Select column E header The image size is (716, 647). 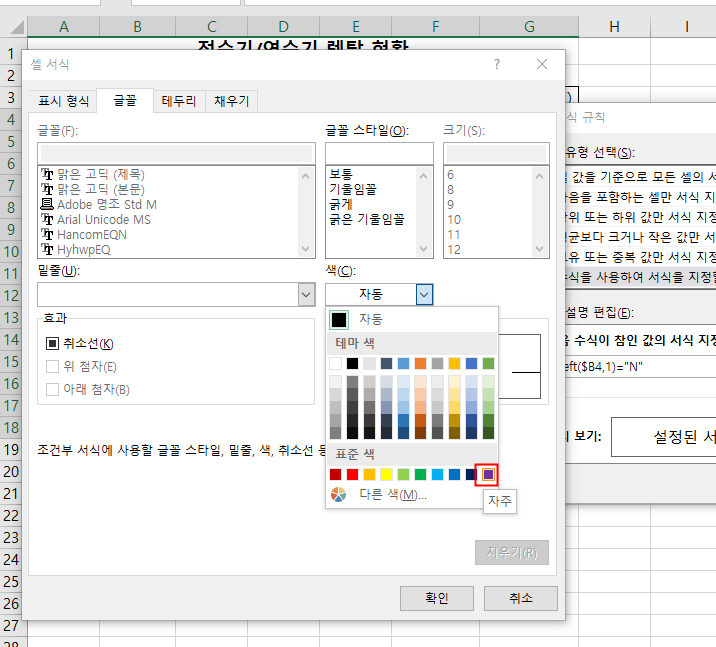click(x=356, y=26)
